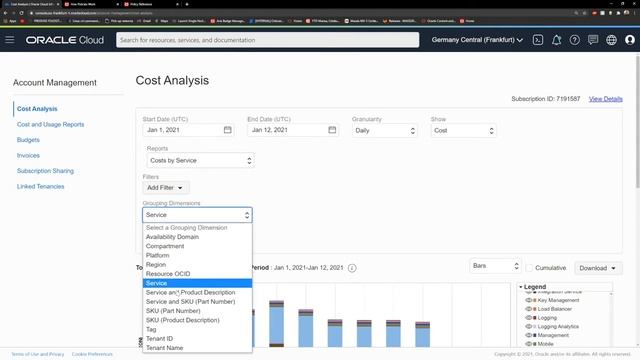This screenshot has width=640, height=360.
Task: Choose Tenant ID grouping option
Action: pyautogui.click(x=197, y=339)
